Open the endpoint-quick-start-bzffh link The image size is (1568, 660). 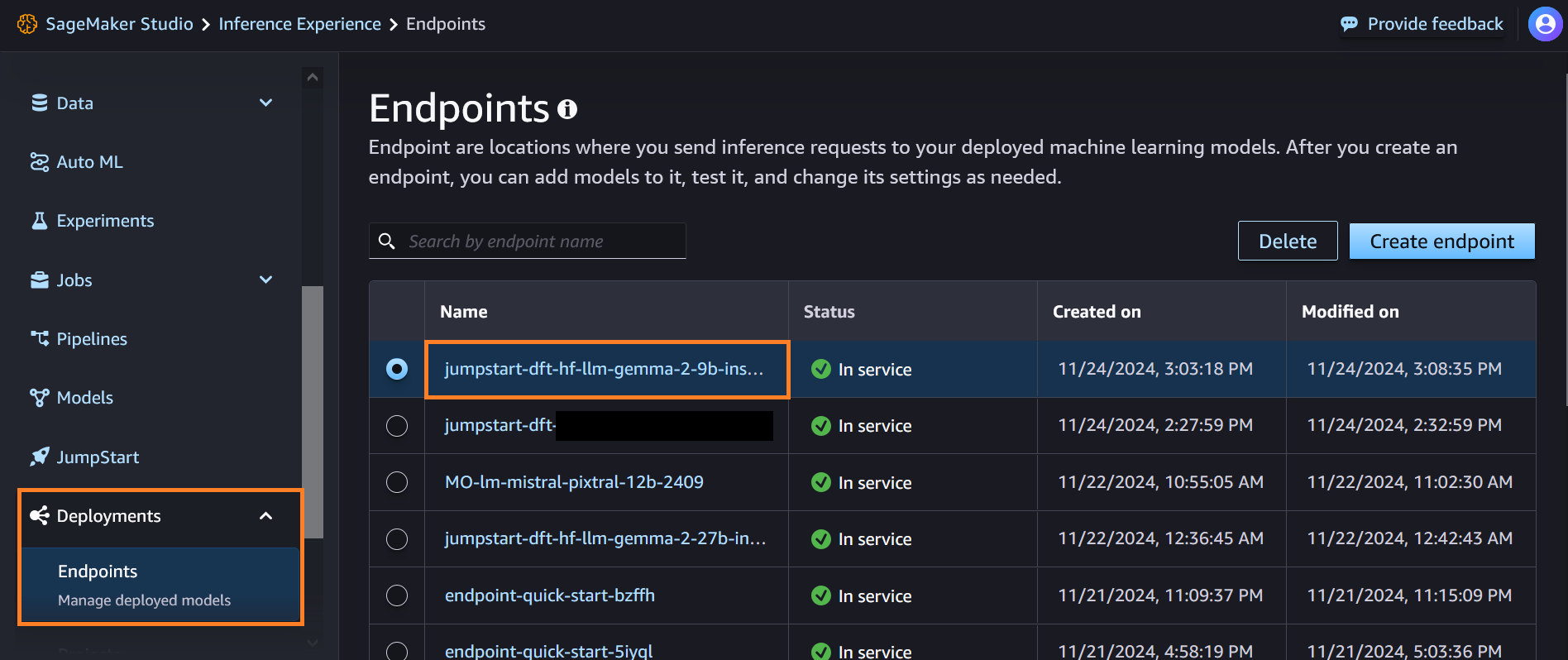550,595
